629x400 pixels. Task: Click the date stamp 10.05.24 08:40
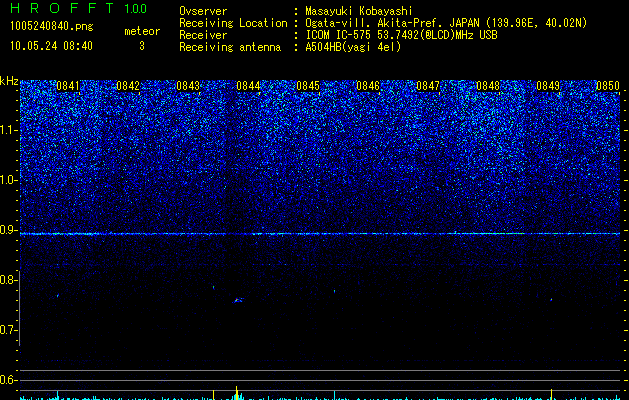[x=51, y=46]
